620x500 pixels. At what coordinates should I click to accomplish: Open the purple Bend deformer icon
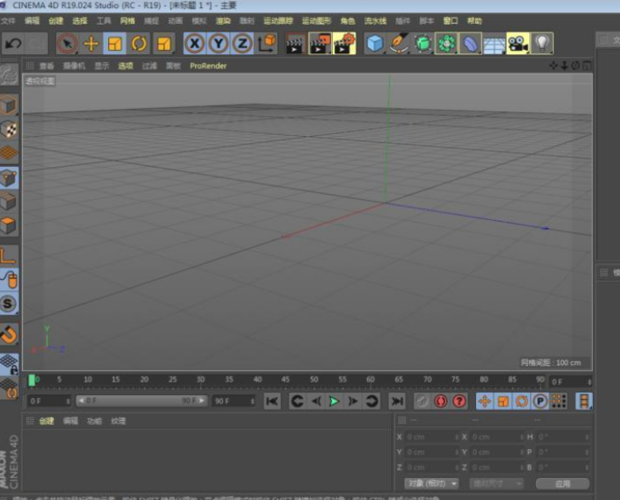470,43
